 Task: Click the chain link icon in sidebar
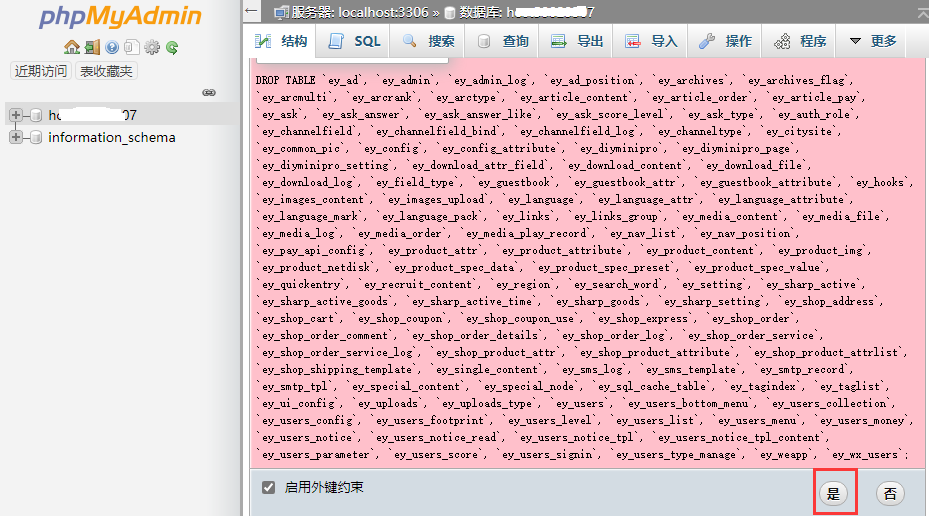[209, 92]
